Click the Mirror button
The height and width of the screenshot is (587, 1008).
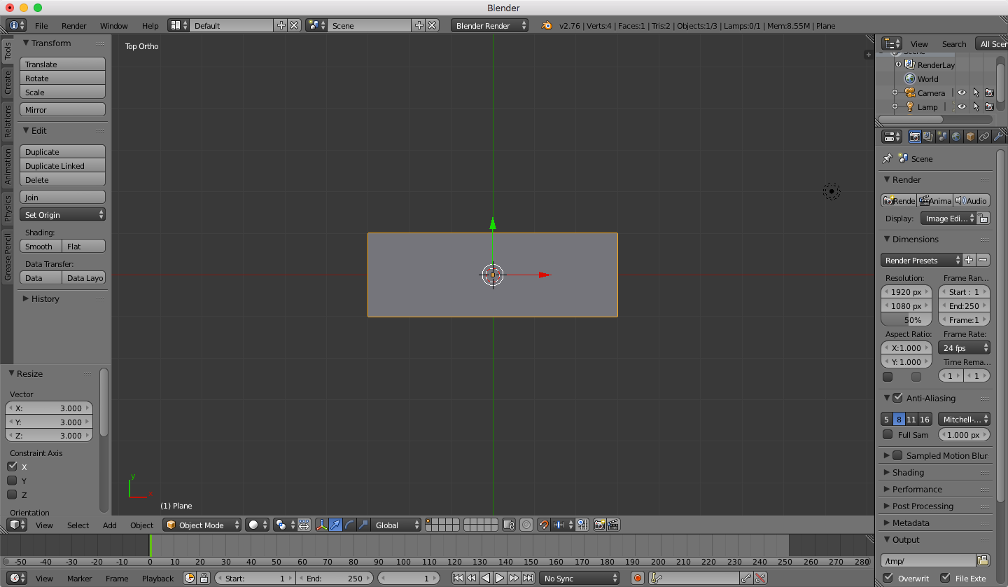pyautogui.click(x=62, y=110)
